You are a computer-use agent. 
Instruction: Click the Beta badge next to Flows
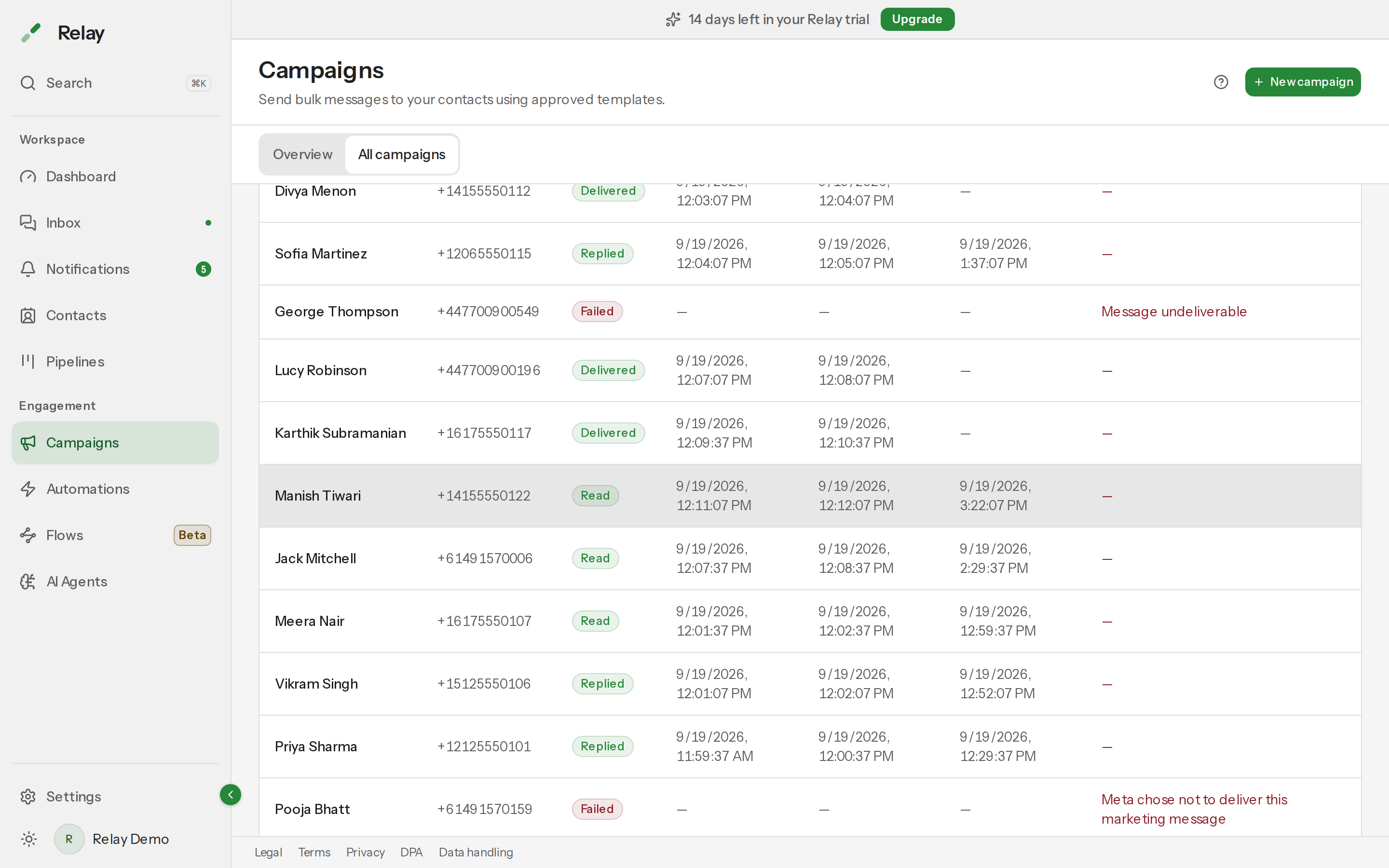coord(192,535)
